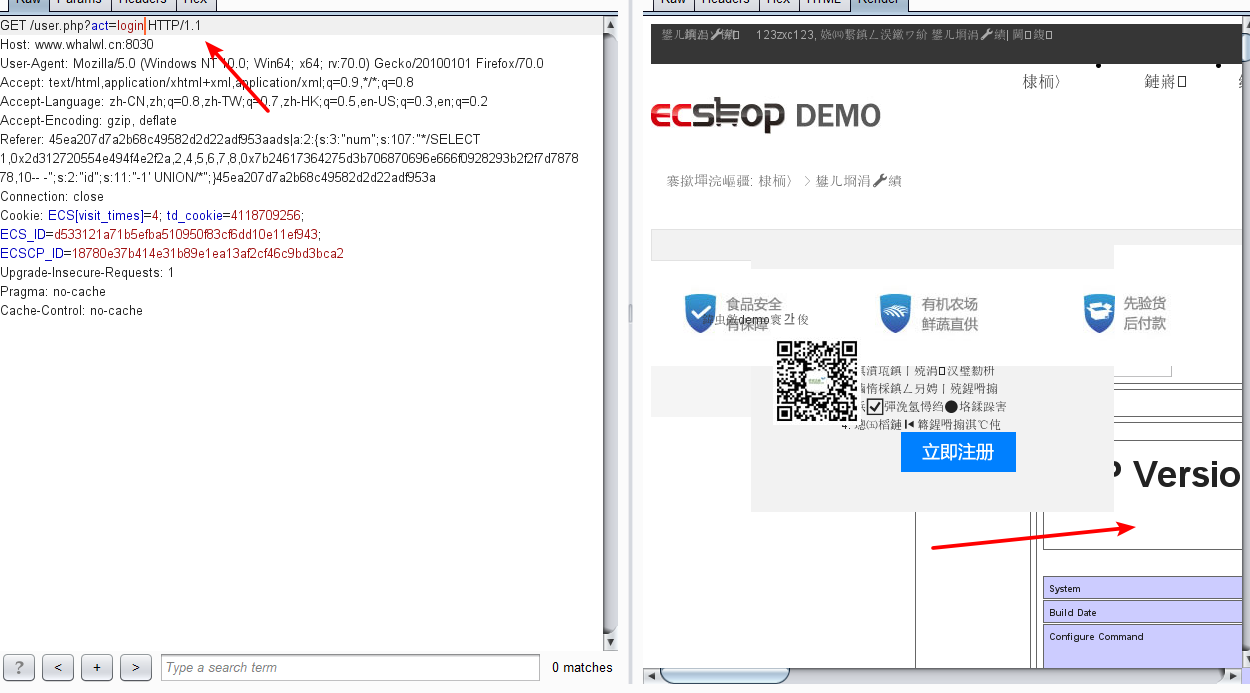This screenshot has width=1250, height=693.
Task: Click the QR code image
Action: pyautogui.click(x=817, y=381)
